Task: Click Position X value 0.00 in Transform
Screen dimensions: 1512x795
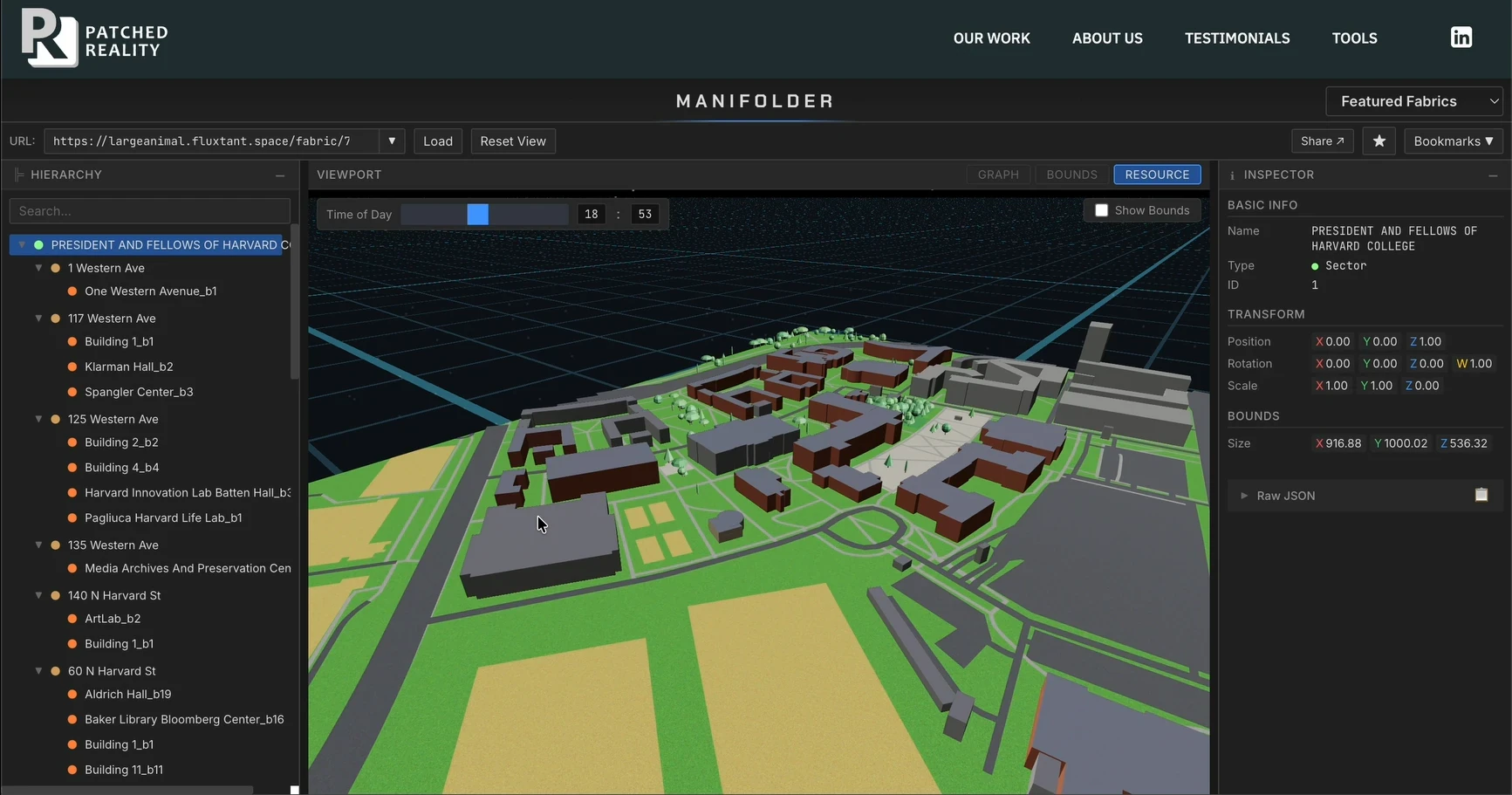Action: pyautogui.click(x=1332, y=342)
